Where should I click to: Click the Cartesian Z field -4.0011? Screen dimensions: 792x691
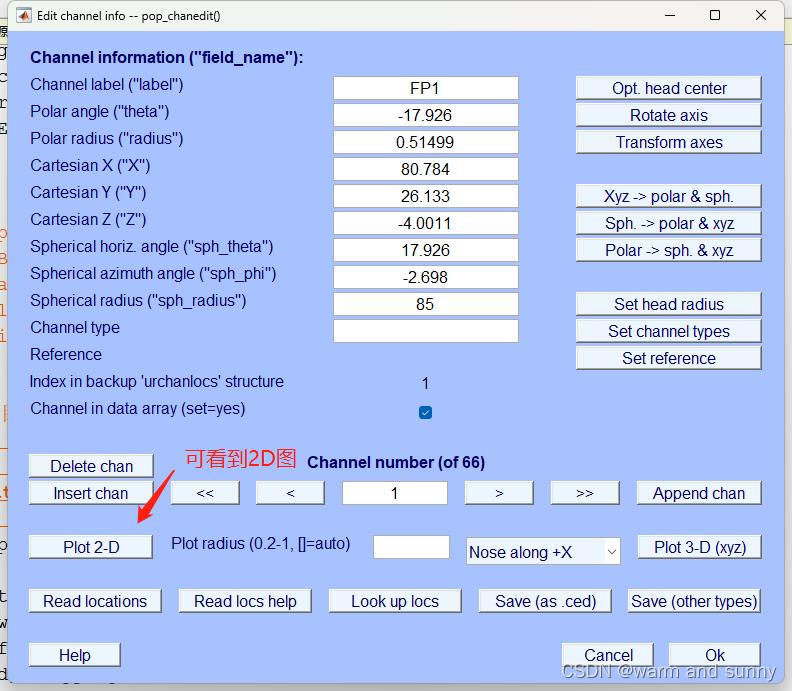pos(425,223)
